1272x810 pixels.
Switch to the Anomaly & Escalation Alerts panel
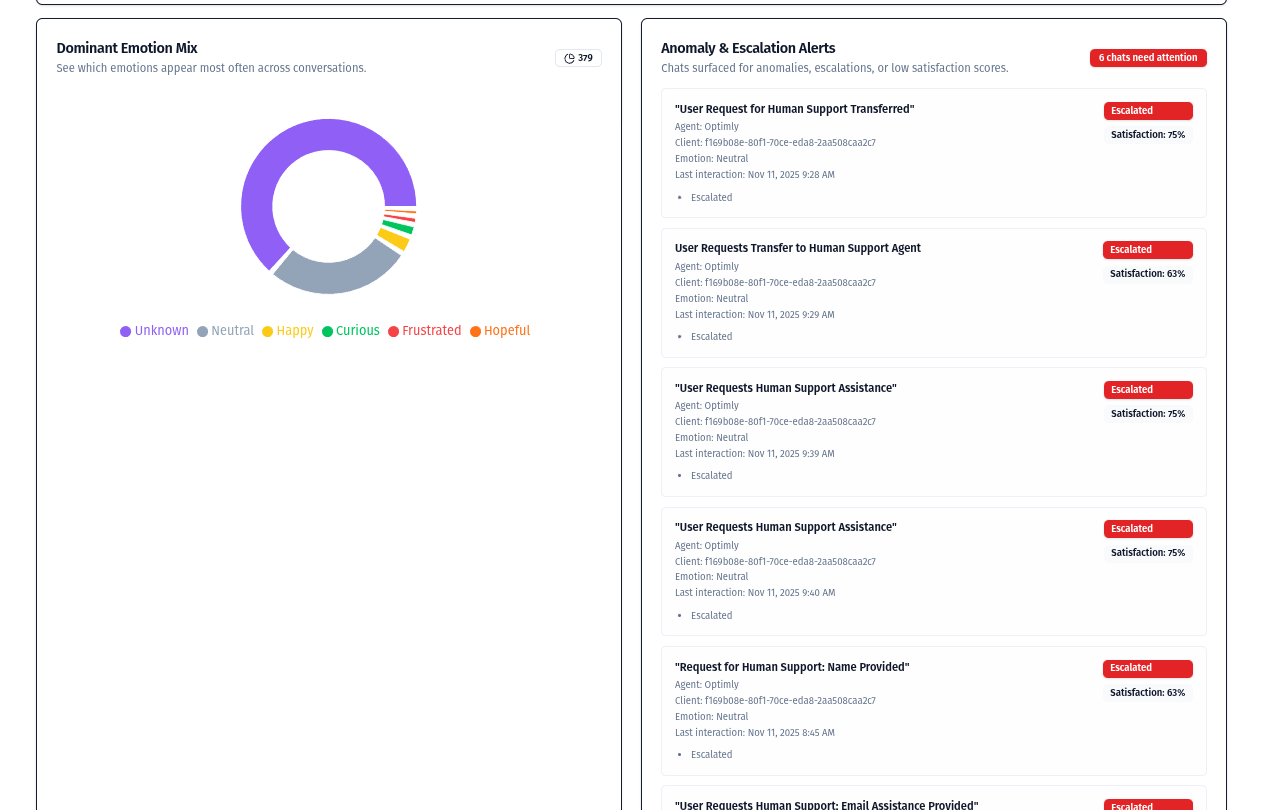click(747, 48)
